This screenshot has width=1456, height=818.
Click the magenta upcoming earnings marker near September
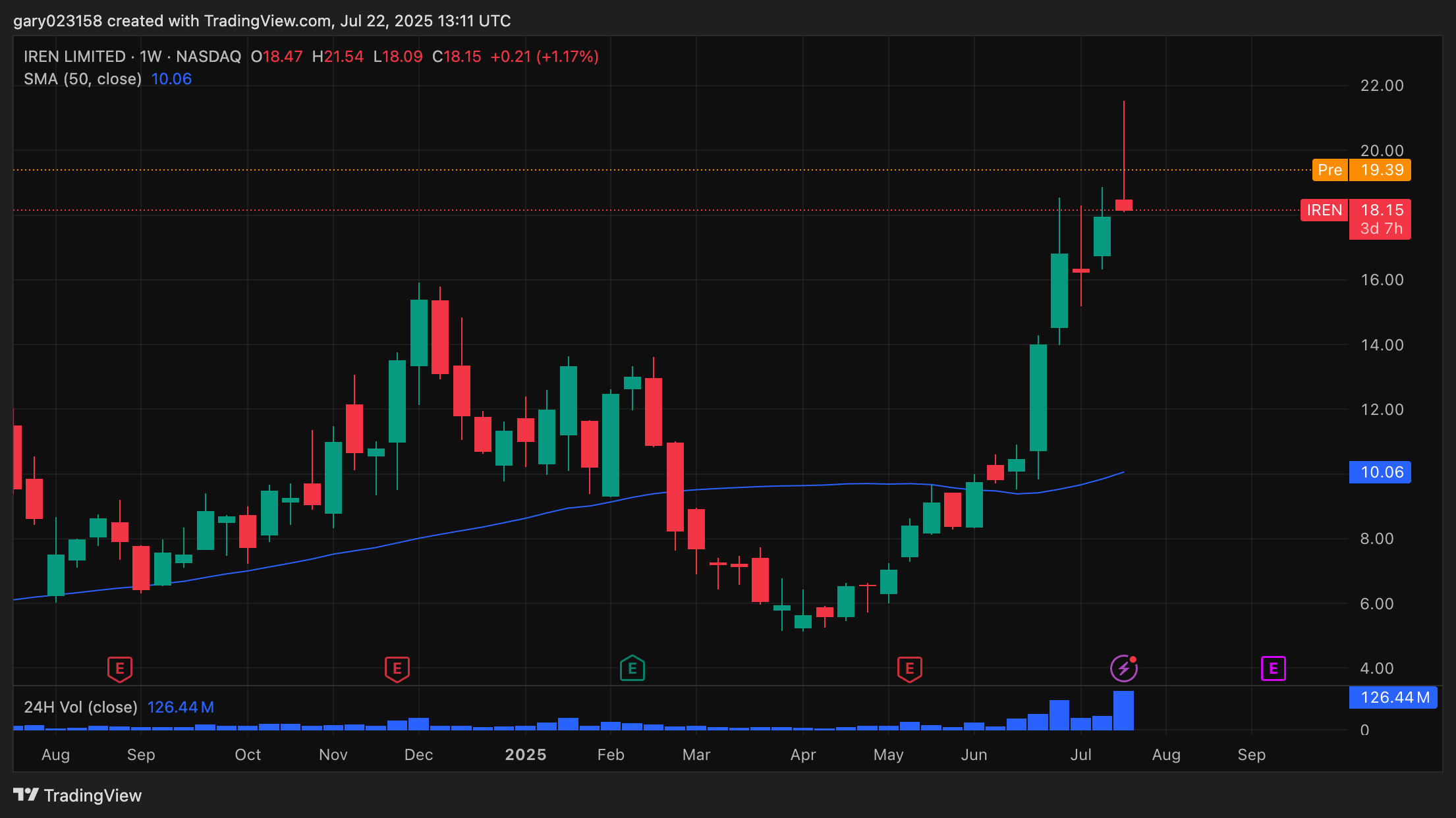click(x=1274, y=669)
